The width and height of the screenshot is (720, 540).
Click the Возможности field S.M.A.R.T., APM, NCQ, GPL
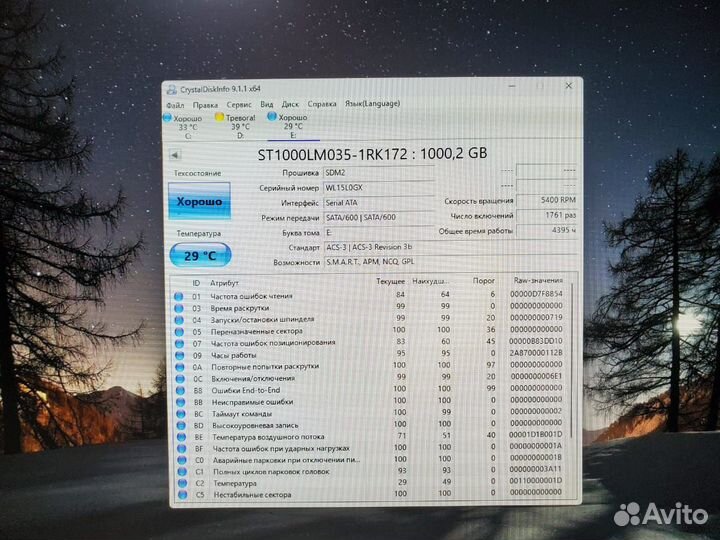click(x=450, y=262)
